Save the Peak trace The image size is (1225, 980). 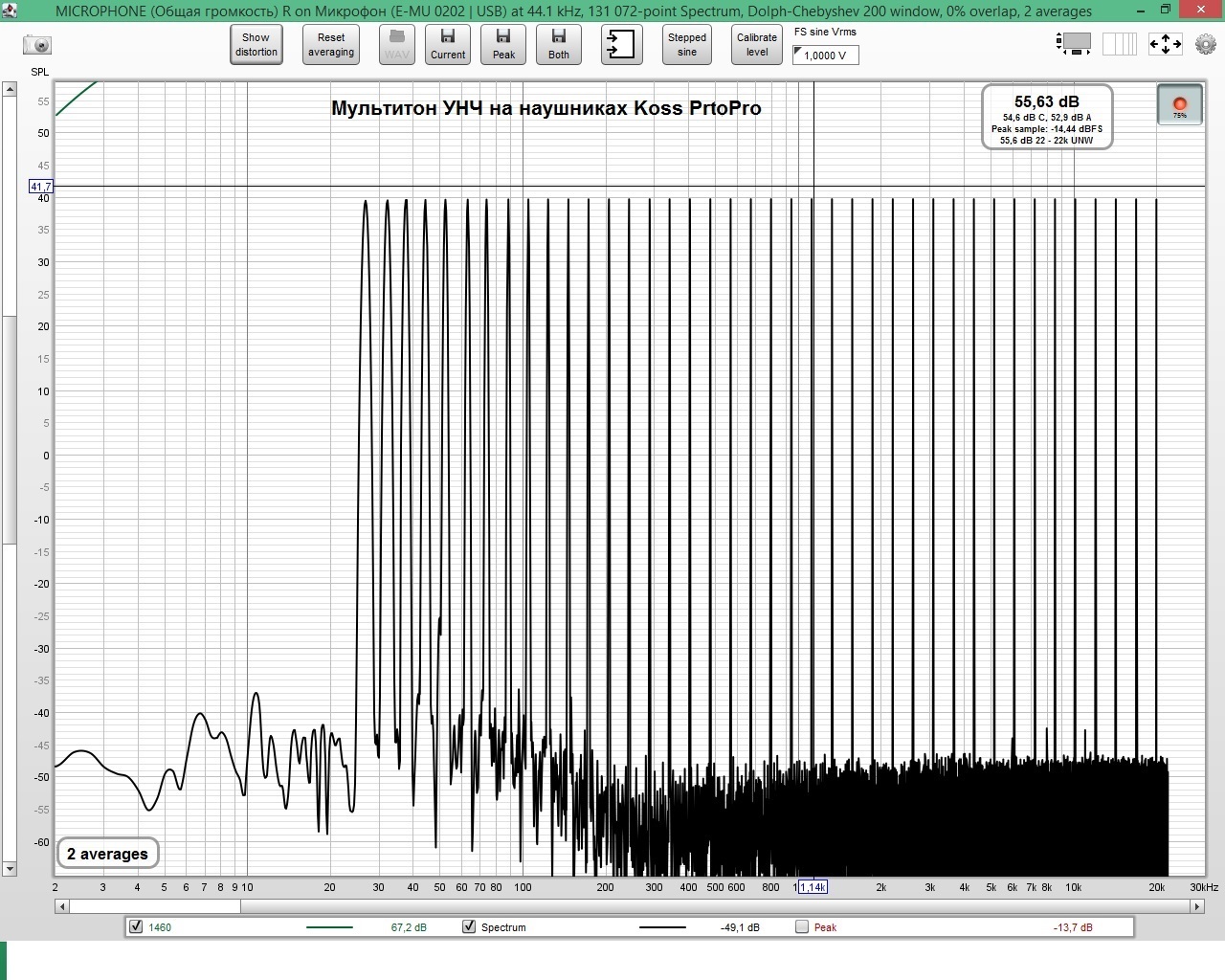tap(504, 45)
